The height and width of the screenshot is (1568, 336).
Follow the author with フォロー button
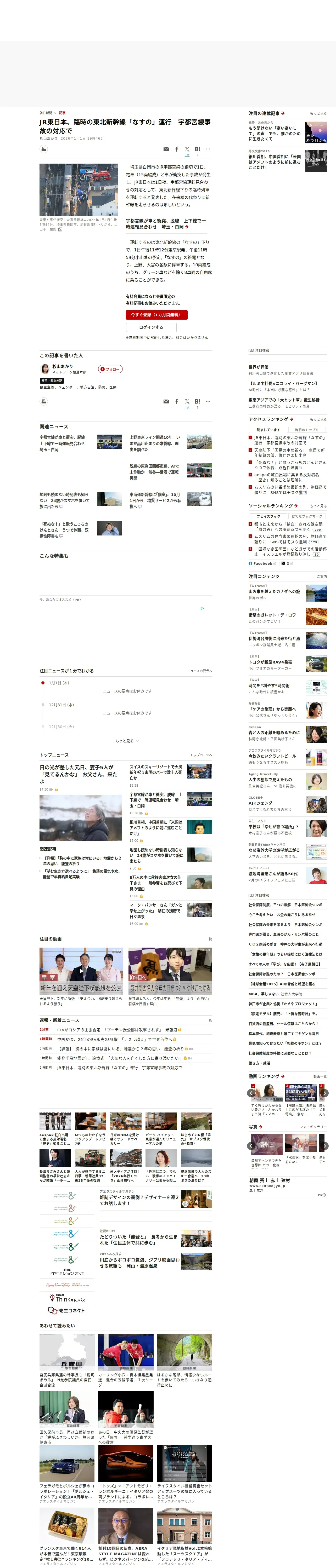click(110, 369)
